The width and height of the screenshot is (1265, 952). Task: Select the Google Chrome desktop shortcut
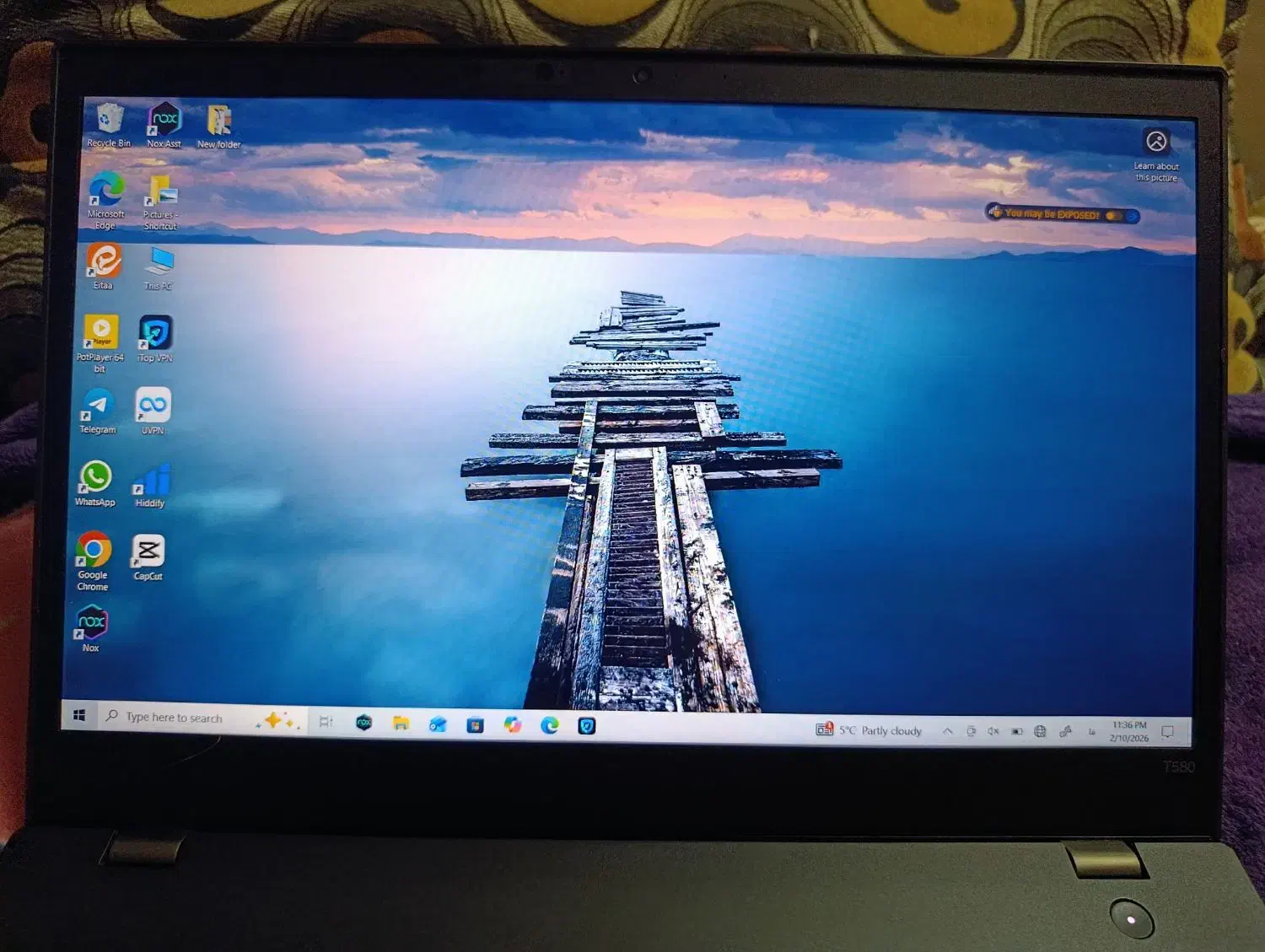(94, 552)
